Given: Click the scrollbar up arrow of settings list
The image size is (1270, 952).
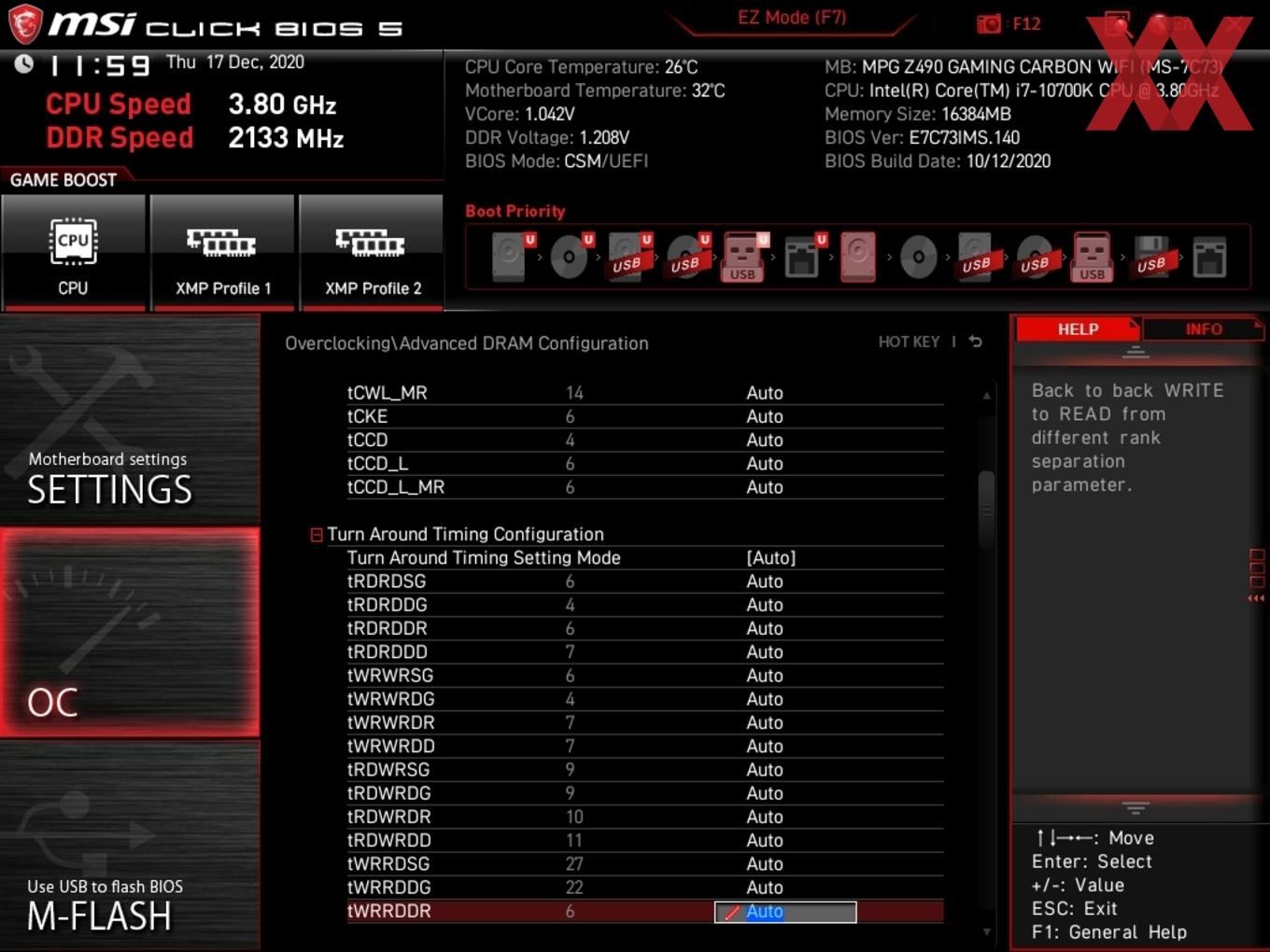Looking at the screenshot, I should tap(986, 396).
